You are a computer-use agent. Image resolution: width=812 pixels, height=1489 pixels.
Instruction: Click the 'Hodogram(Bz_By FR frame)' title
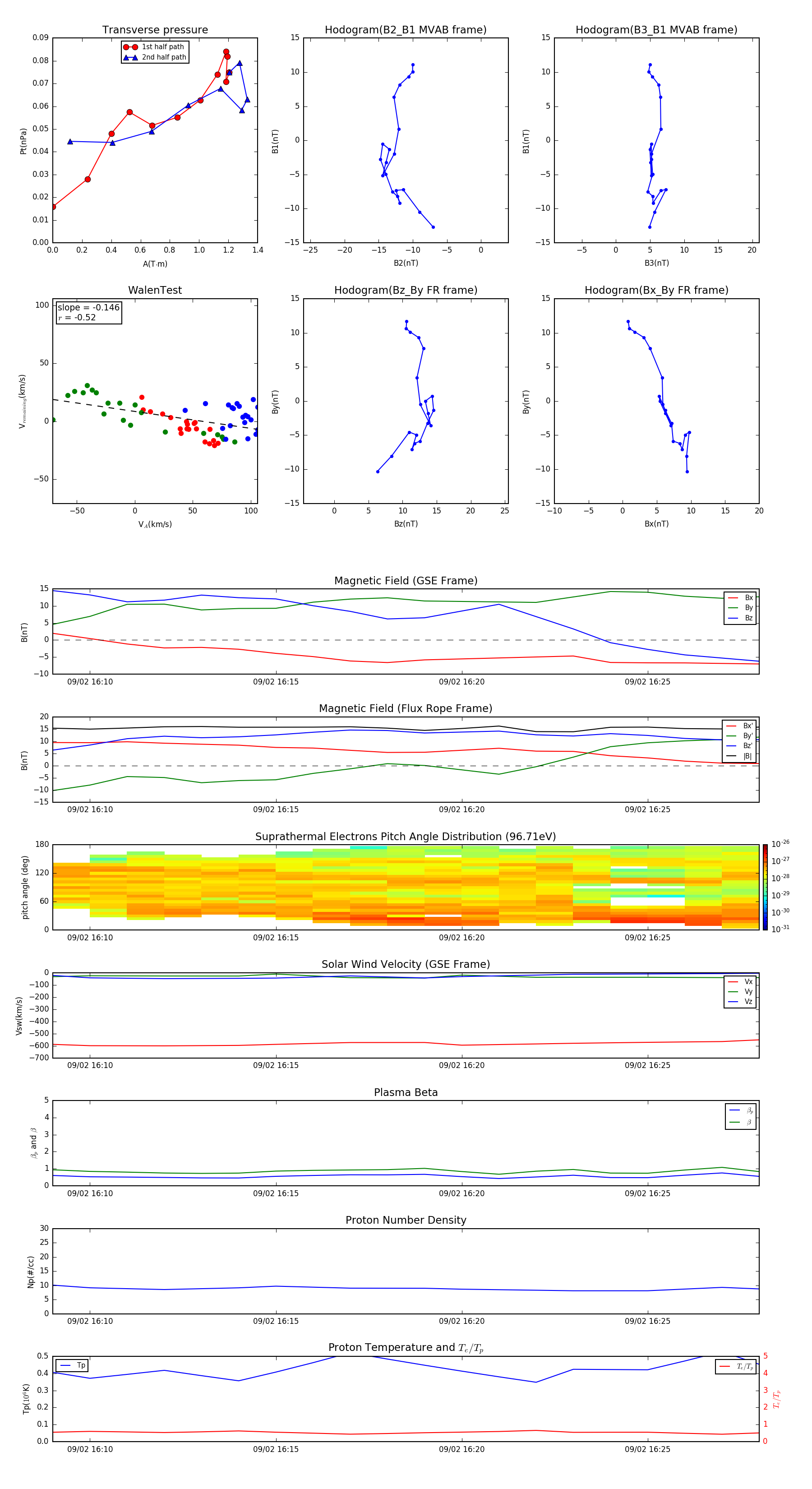tap(406, 290)
